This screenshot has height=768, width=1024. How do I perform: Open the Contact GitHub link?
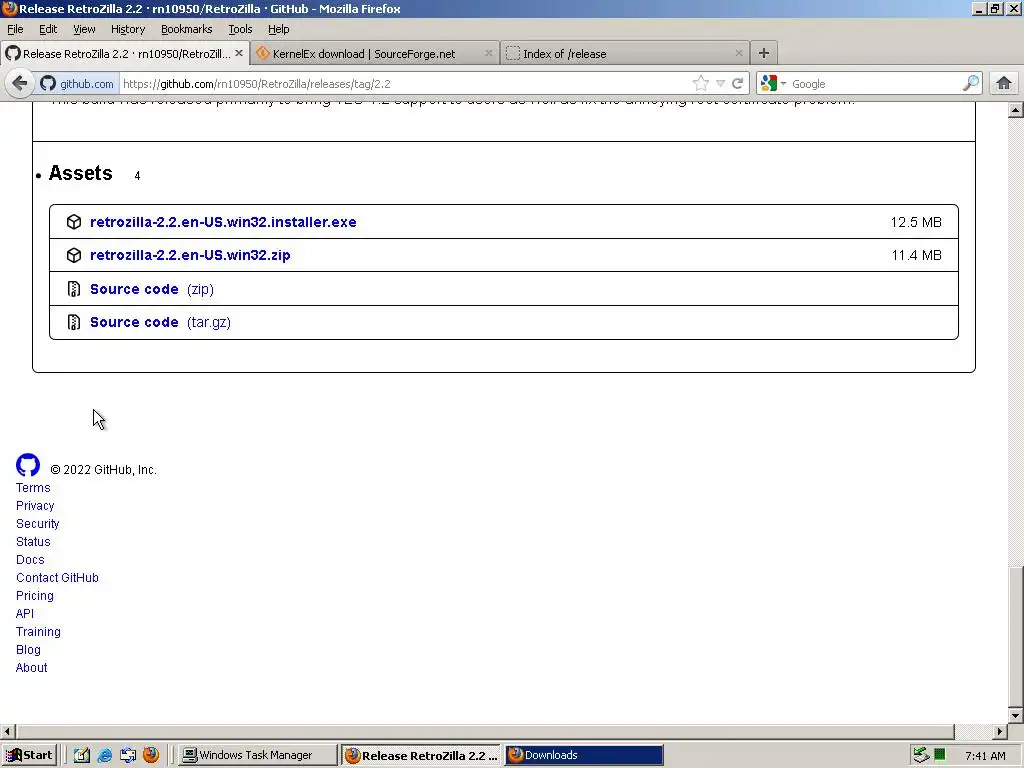tap(57, 578)
